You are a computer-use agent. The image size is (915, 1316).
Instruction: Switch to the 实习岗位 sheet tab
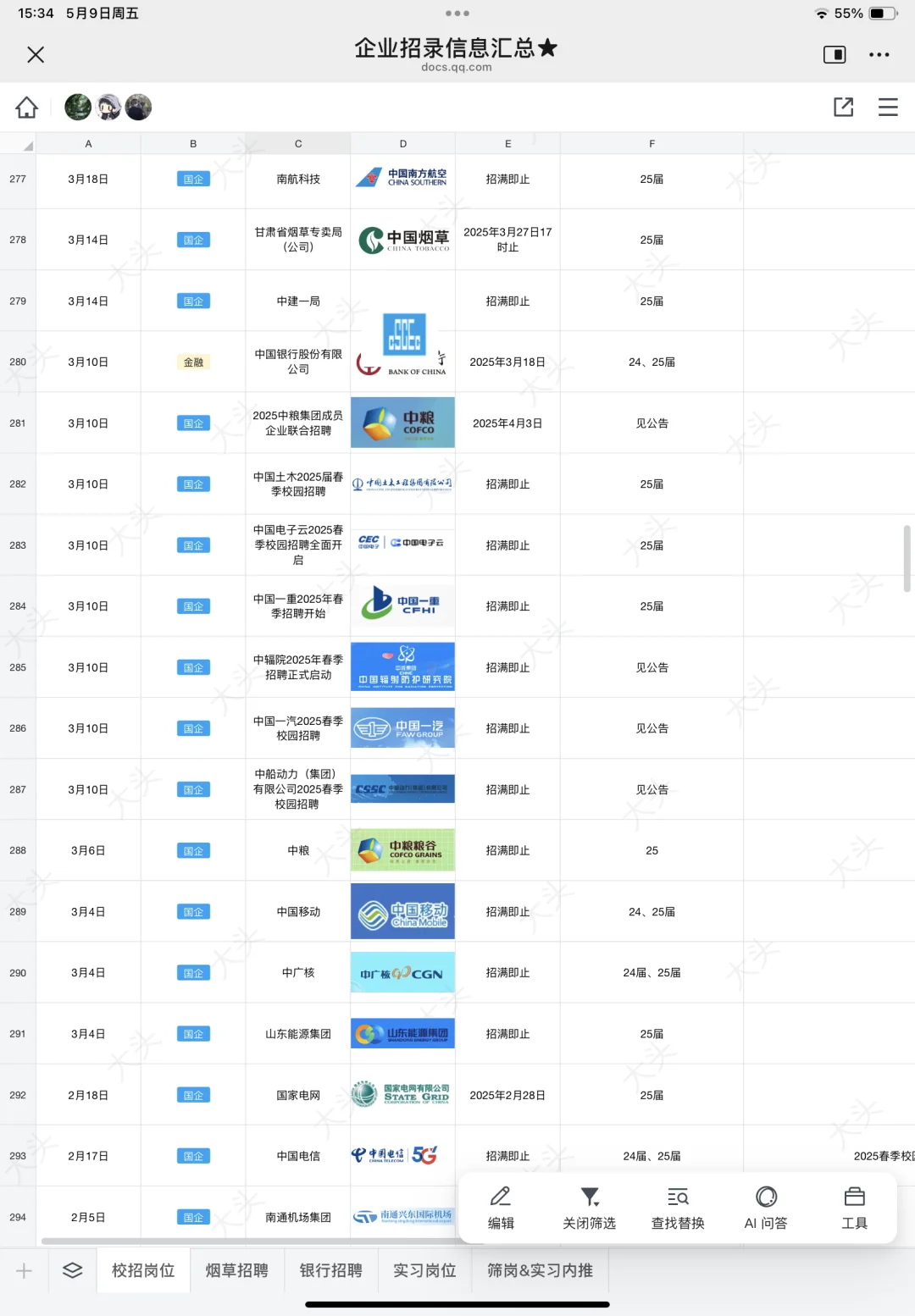click(x=424, y=1270)
